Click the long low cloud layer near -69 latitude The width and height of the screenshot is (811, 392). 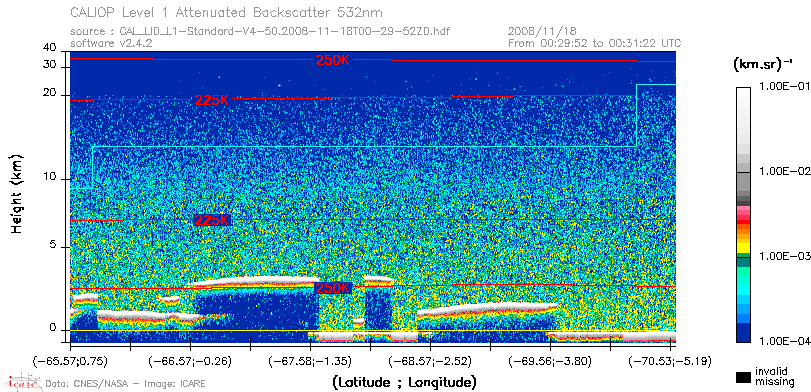489,310
